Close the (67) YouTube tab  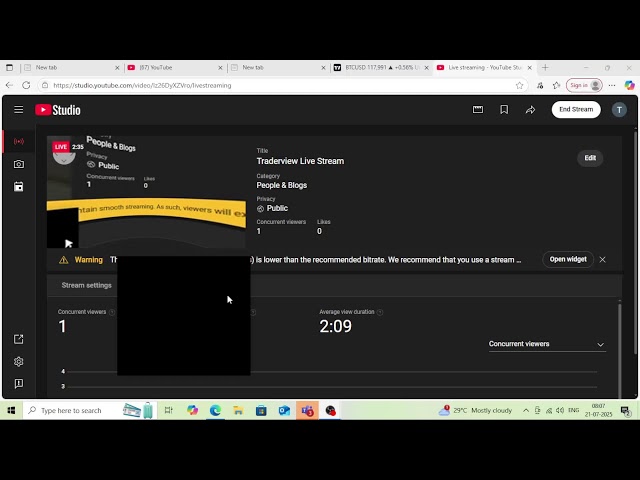[220, 68]
